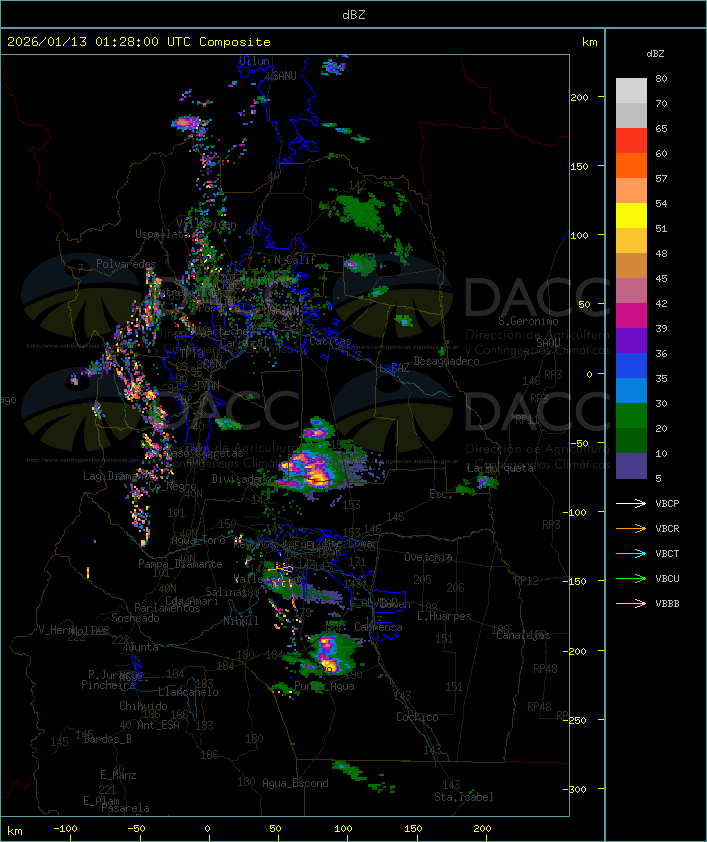
Task: Click the Sta.Isabel location label
Action: [x=463, y=797]
